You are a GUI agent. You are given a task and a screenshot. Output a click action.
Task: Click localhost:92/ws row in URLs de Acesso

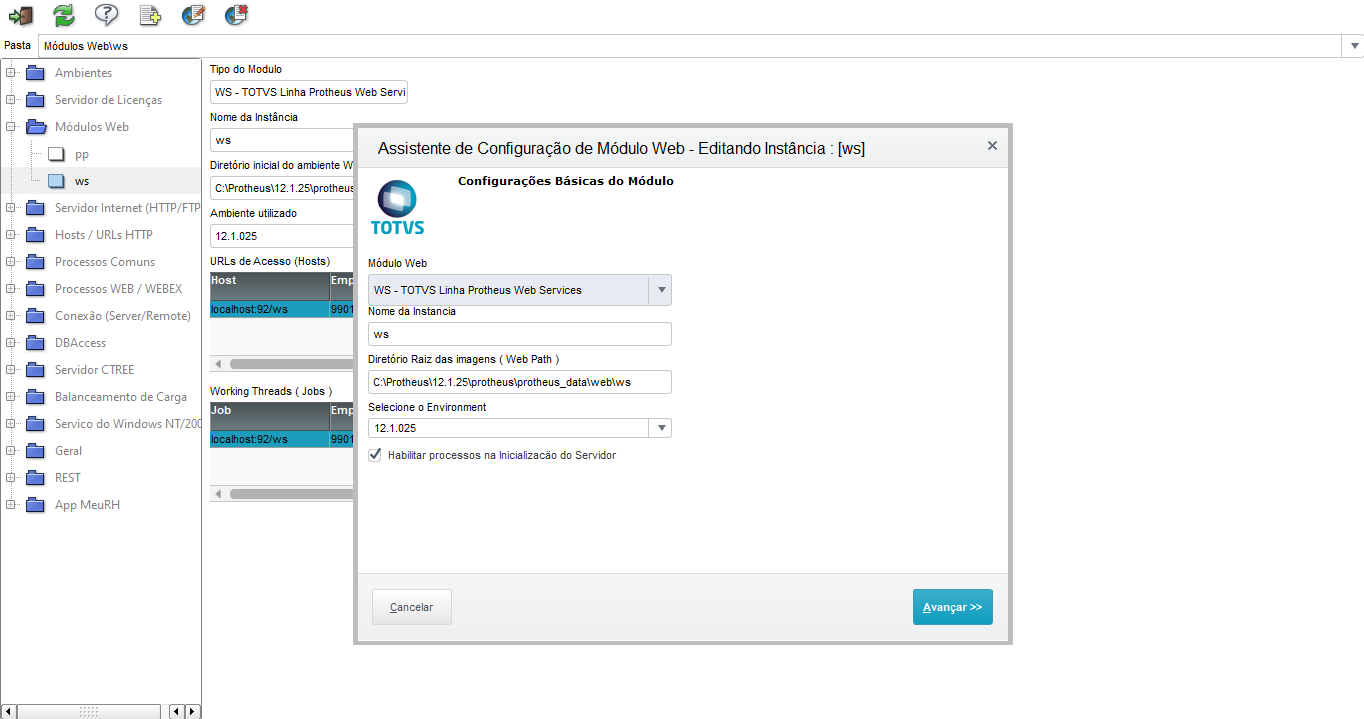click(x=282, y=310)
